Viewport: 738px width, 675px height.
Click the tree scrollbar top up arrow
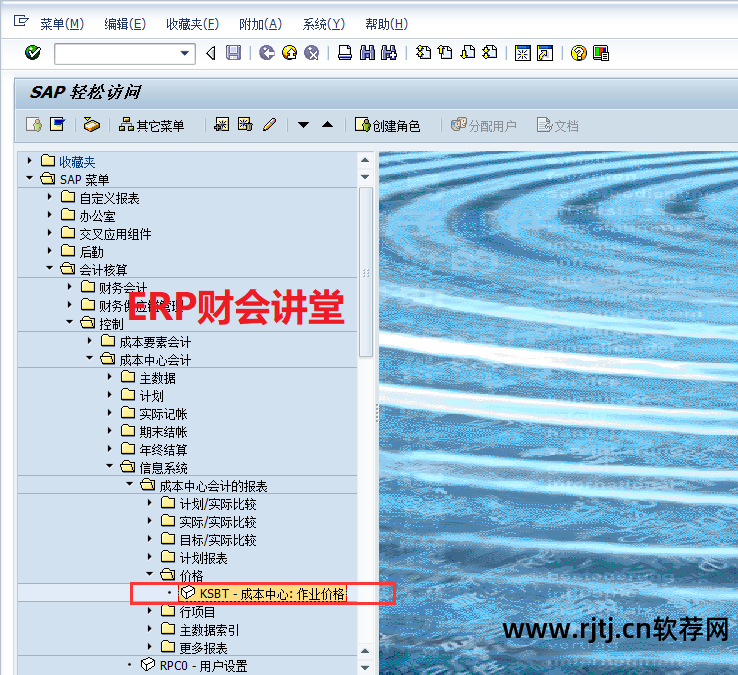click(x=365, y=161)
